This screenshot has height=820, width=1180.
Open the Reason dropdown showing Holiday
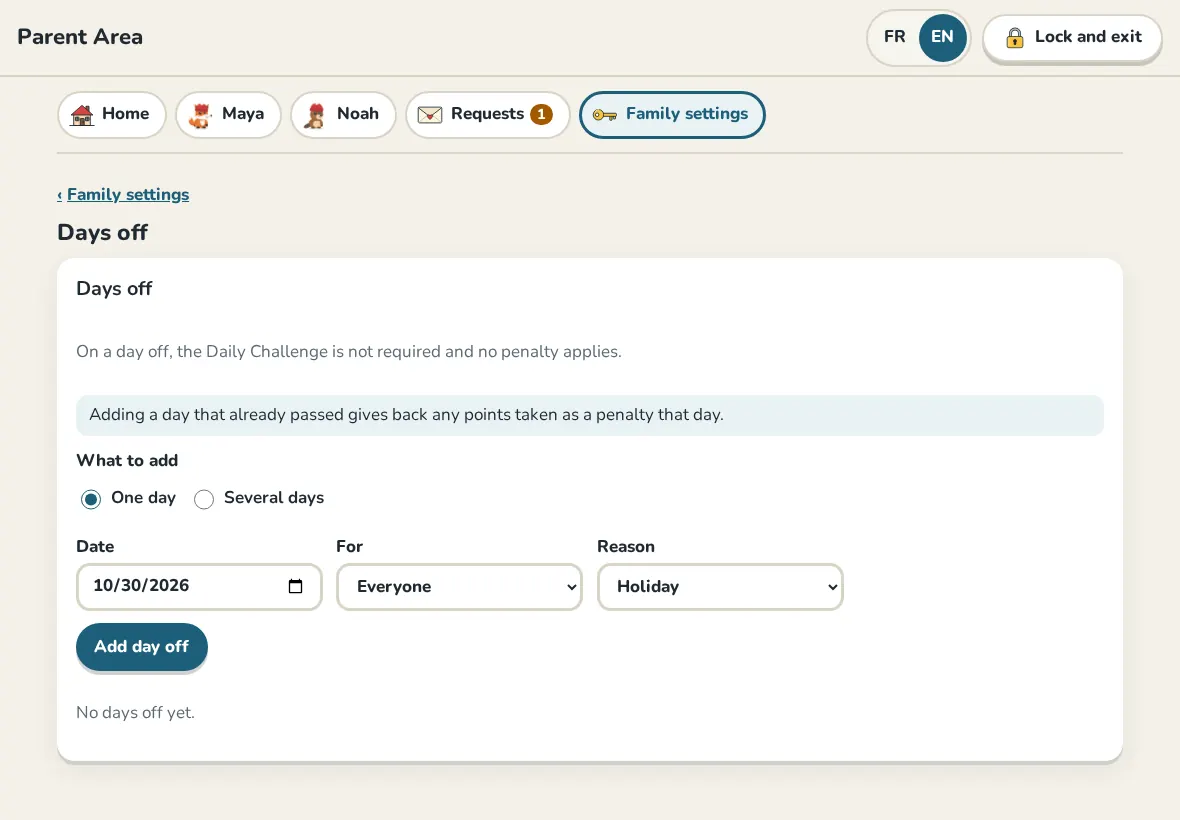point(720,587)
